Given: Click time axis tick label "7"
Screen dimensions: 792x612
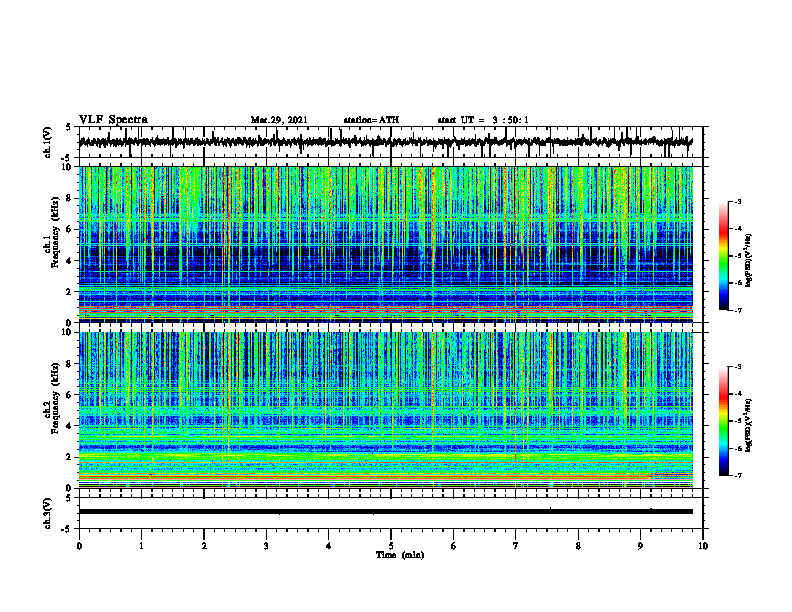Looking at the screenshot, I should tap(516, 546).
